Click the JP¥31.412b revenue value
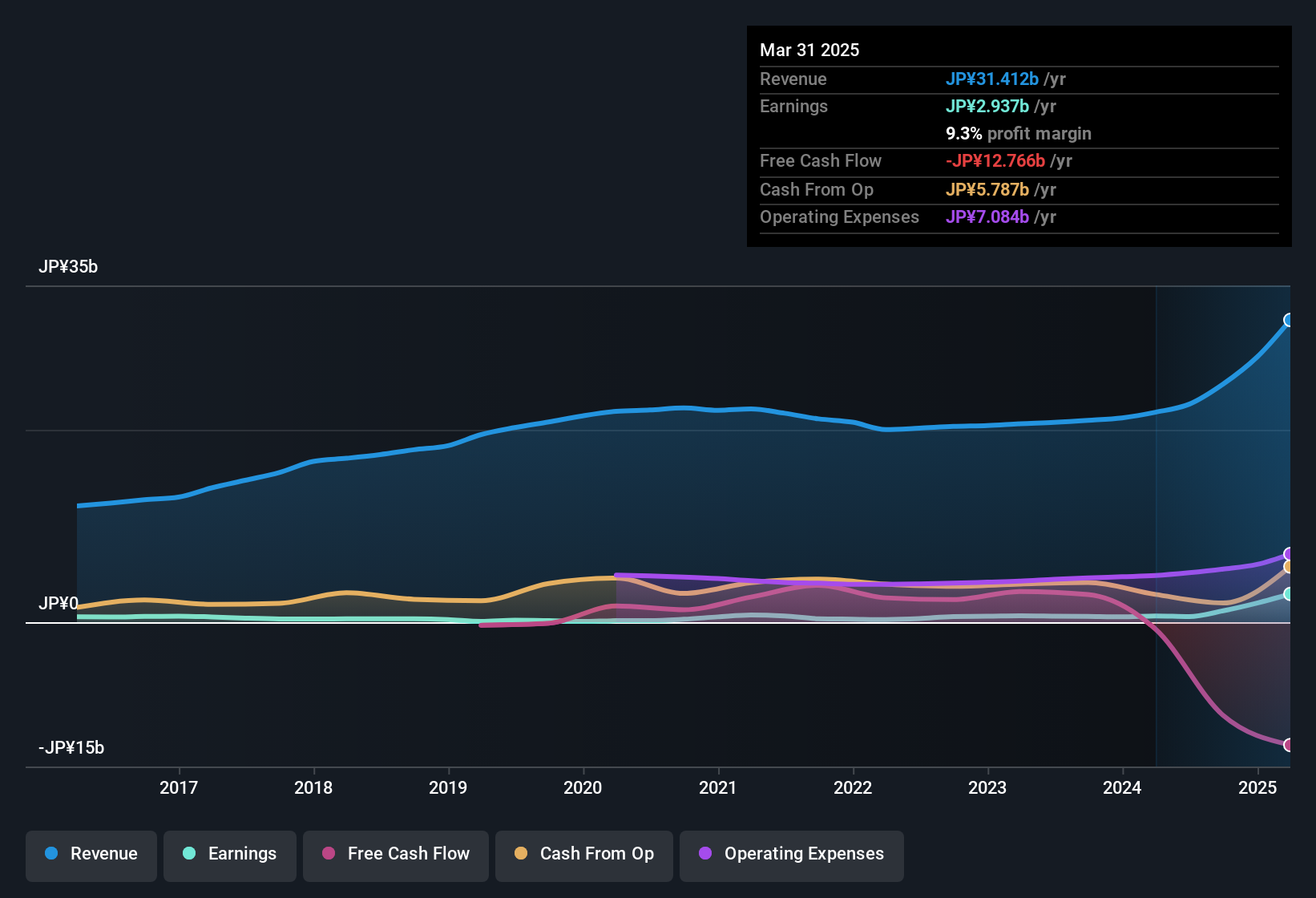 [992, 79]
